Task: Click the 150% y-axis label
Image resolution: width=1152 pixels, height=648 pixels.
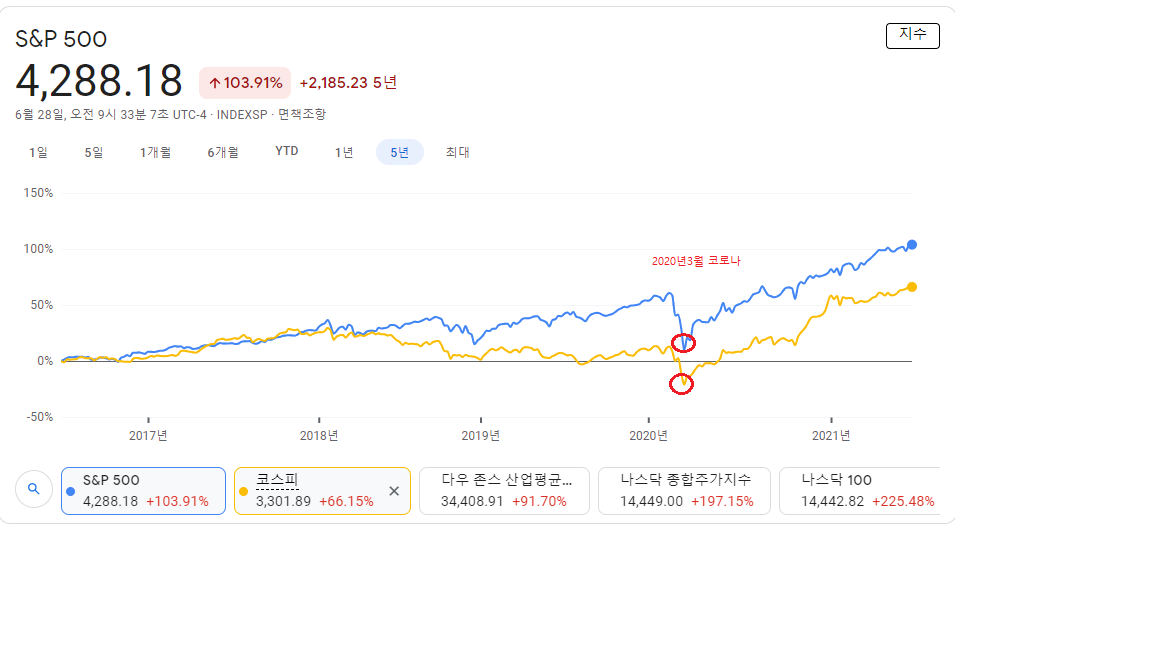Action: point(38,193)
